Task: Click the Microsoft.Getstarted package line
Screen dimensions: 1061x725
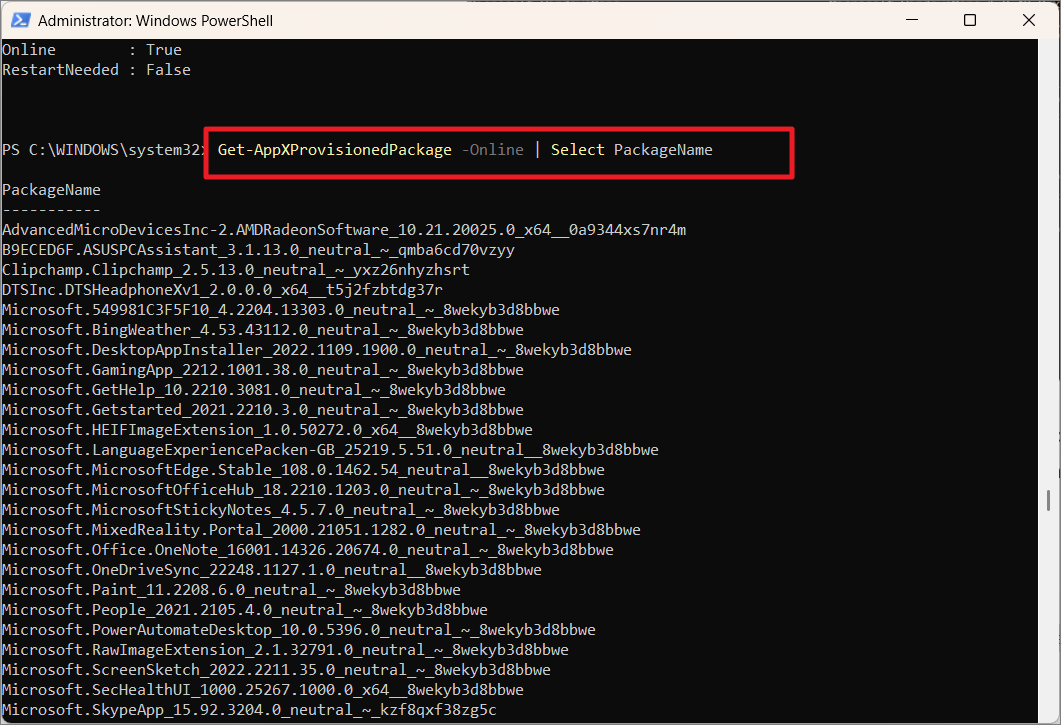Action: (263, 410)
